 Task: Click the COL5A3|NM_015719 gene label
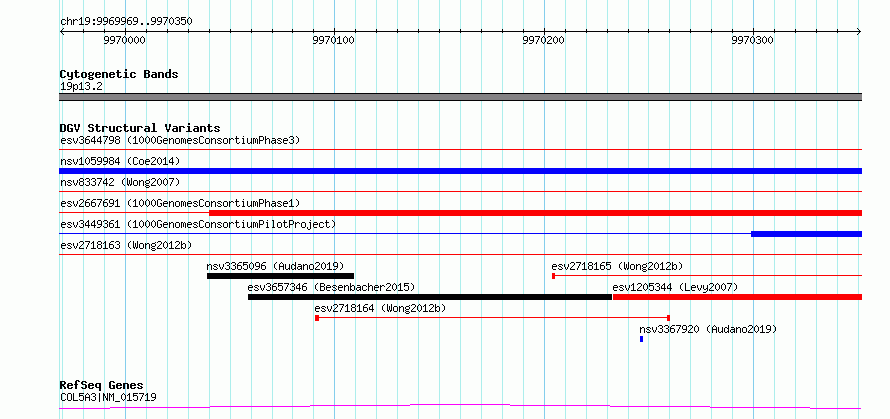(x=108, y=397)
